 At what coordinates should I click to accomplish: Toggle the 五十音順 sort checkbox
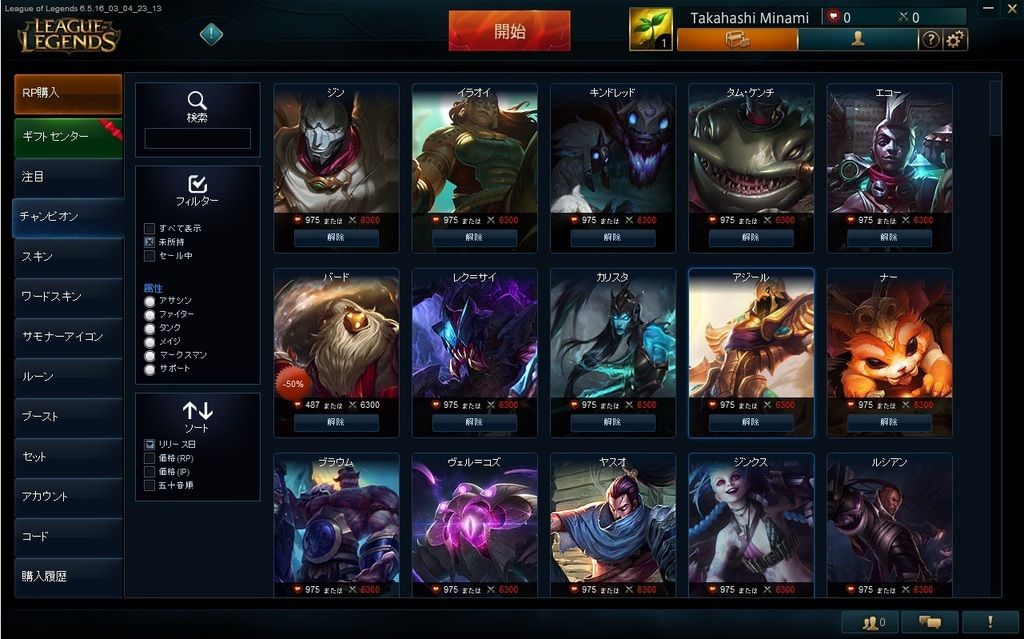[x=150, y=485]
